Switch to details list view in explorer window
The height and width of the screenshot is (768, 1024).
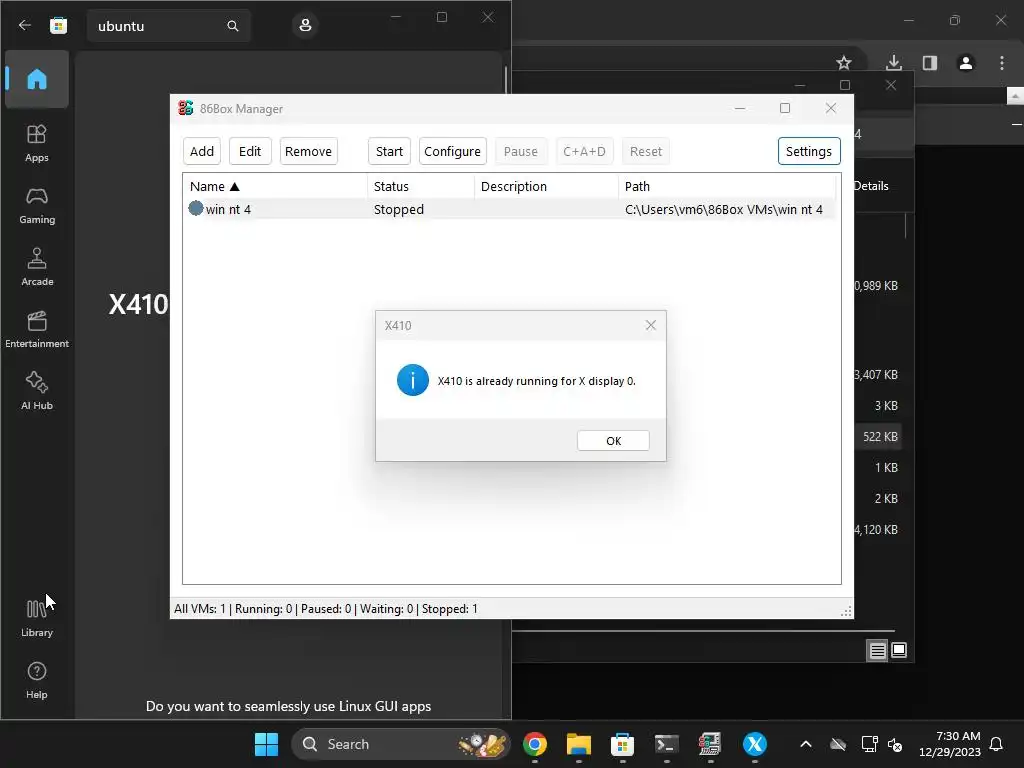click(x=877, y=650)
